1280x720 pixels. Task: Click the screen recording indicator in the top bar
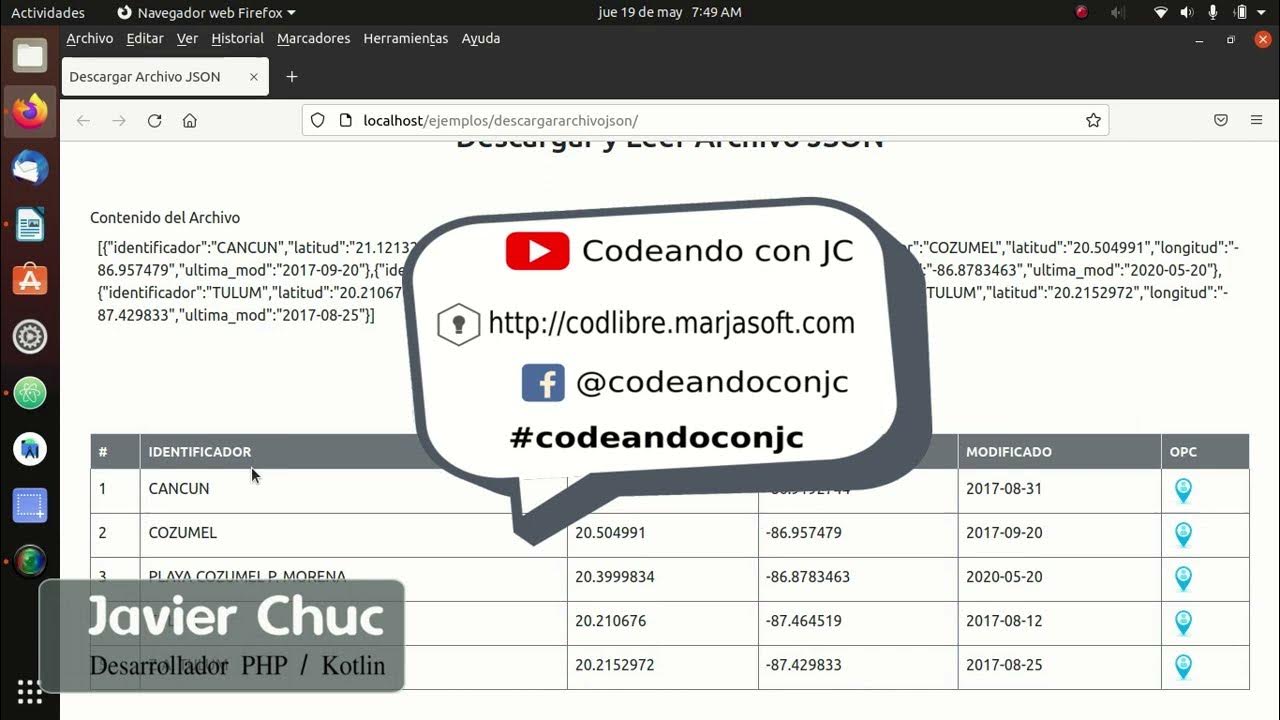click(x=1081, y=13)
